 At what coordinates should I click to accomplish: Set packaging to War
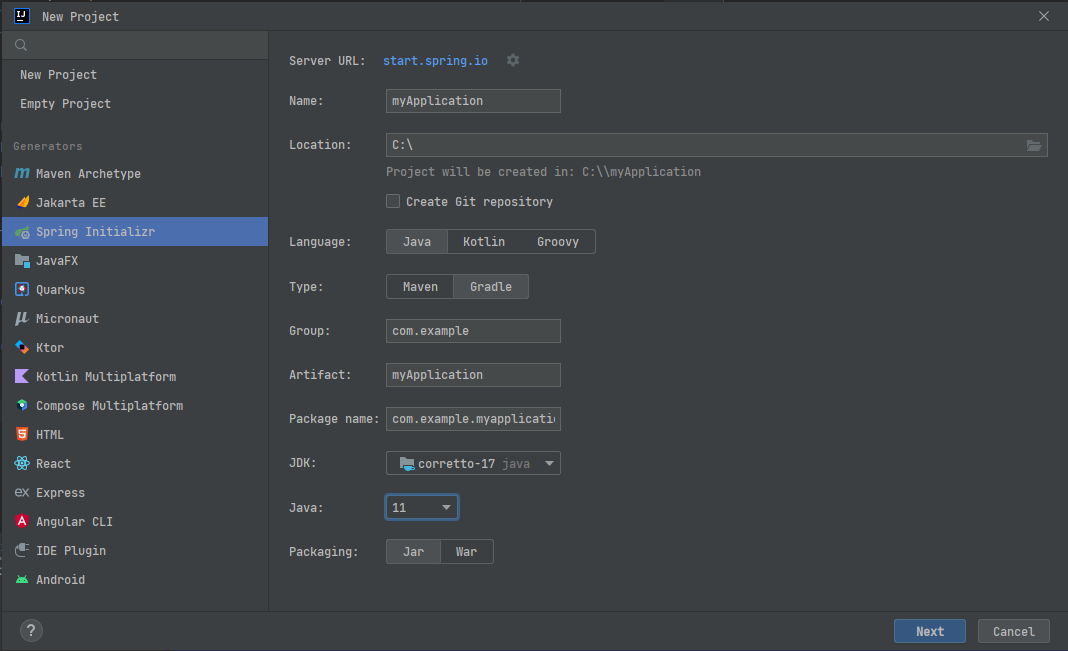467,552
